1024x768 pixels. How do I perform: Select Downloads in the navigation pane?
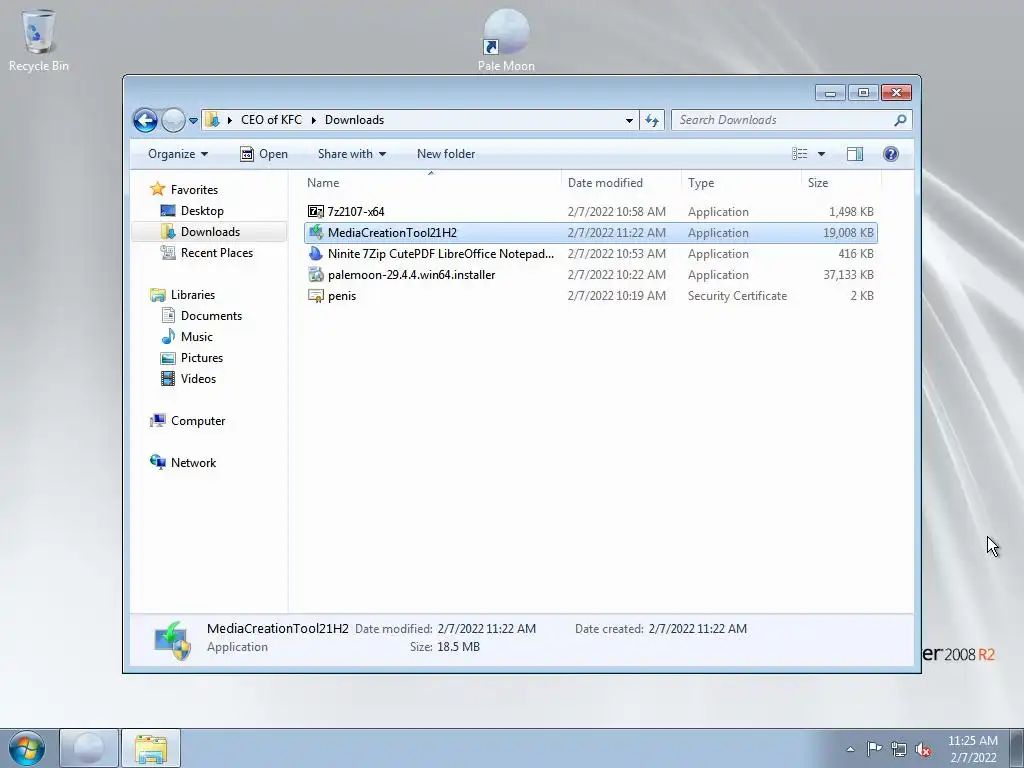click(x=210, y=232)
